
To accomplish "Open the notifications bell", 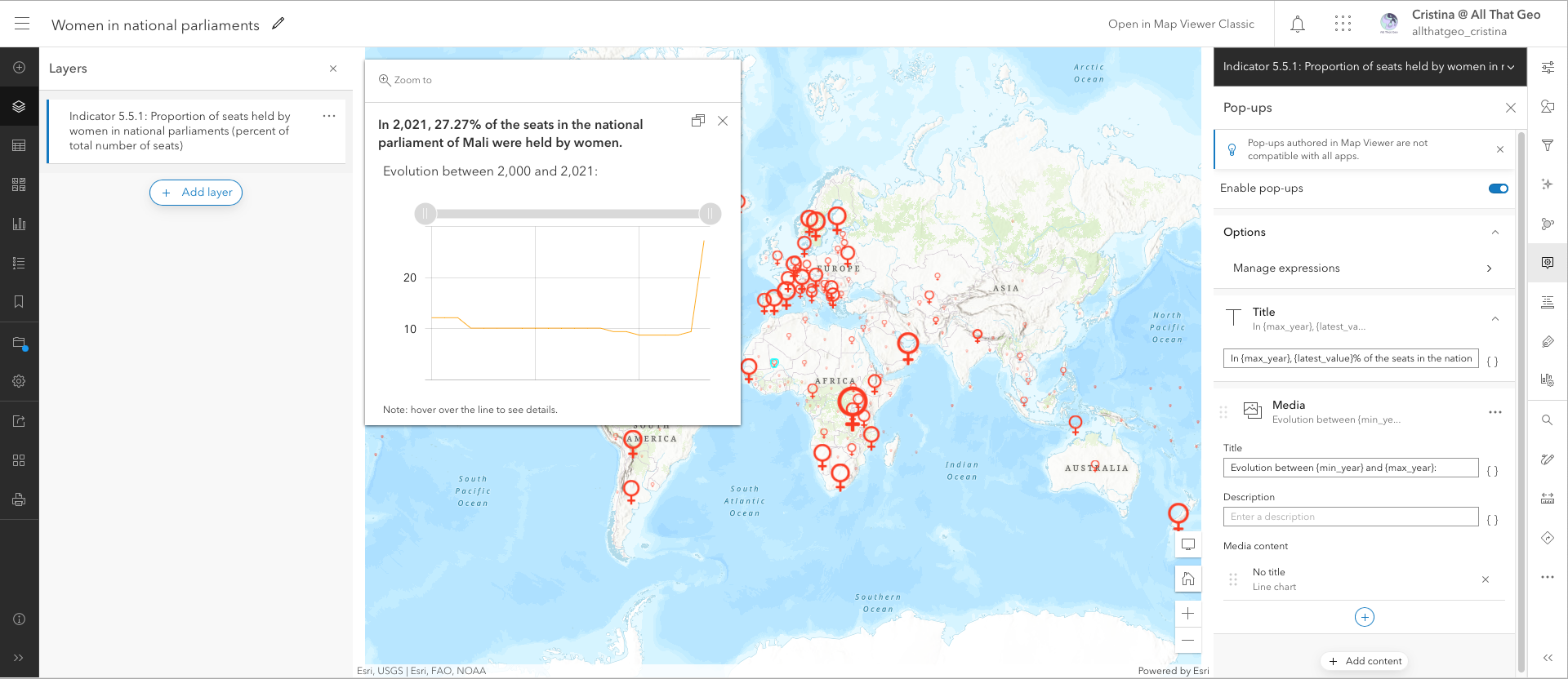I will coord(1298,24).
